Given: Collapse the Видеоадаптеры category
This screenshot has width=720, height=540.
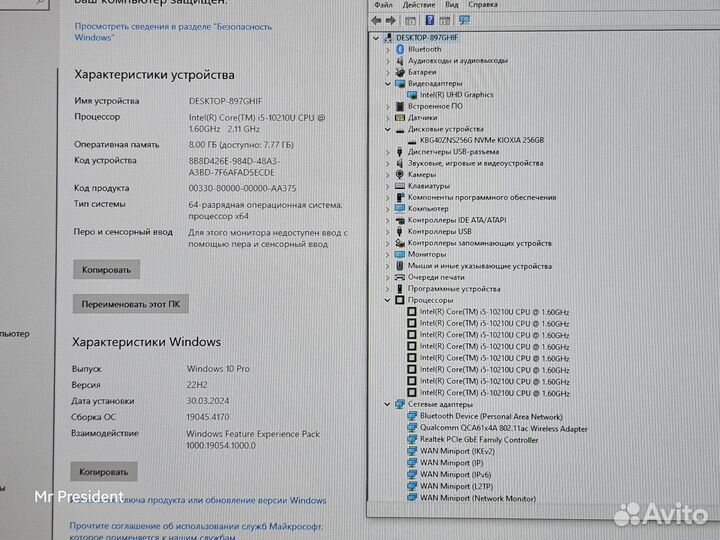Looking at the screenshot, I should [388, 84].
